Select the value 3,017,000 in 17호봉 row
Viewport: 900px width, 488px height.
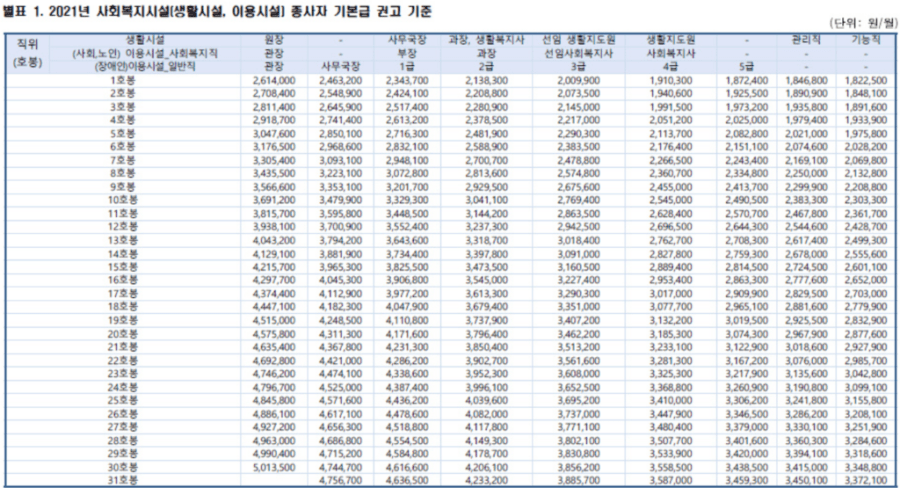(x=670, y=294)
